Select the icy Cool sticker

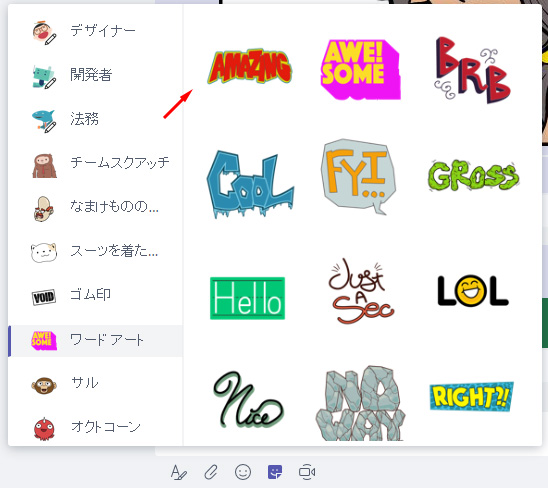coord(250,184)
